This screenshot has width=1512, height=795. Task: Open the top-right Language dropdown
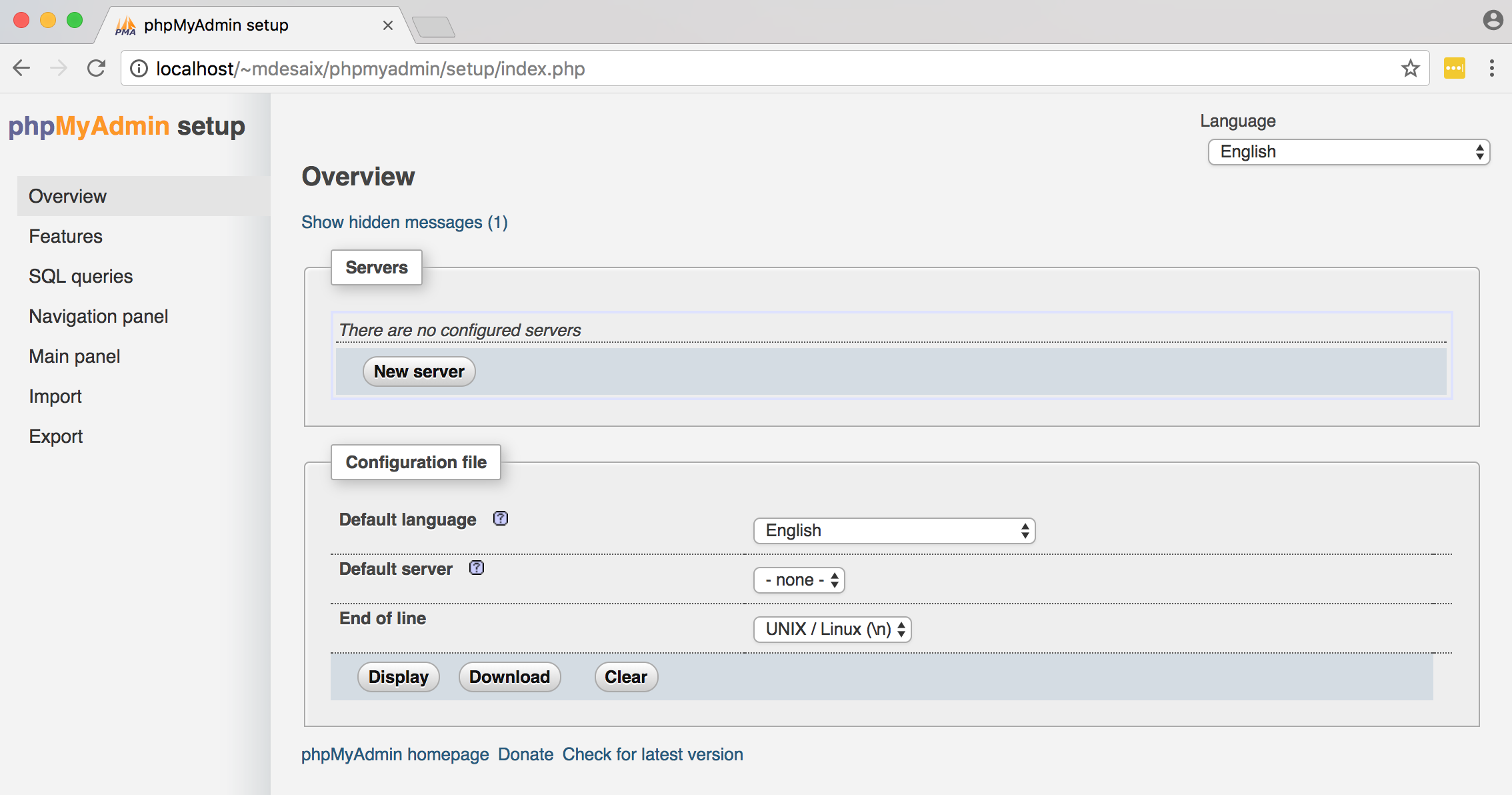1348,152
